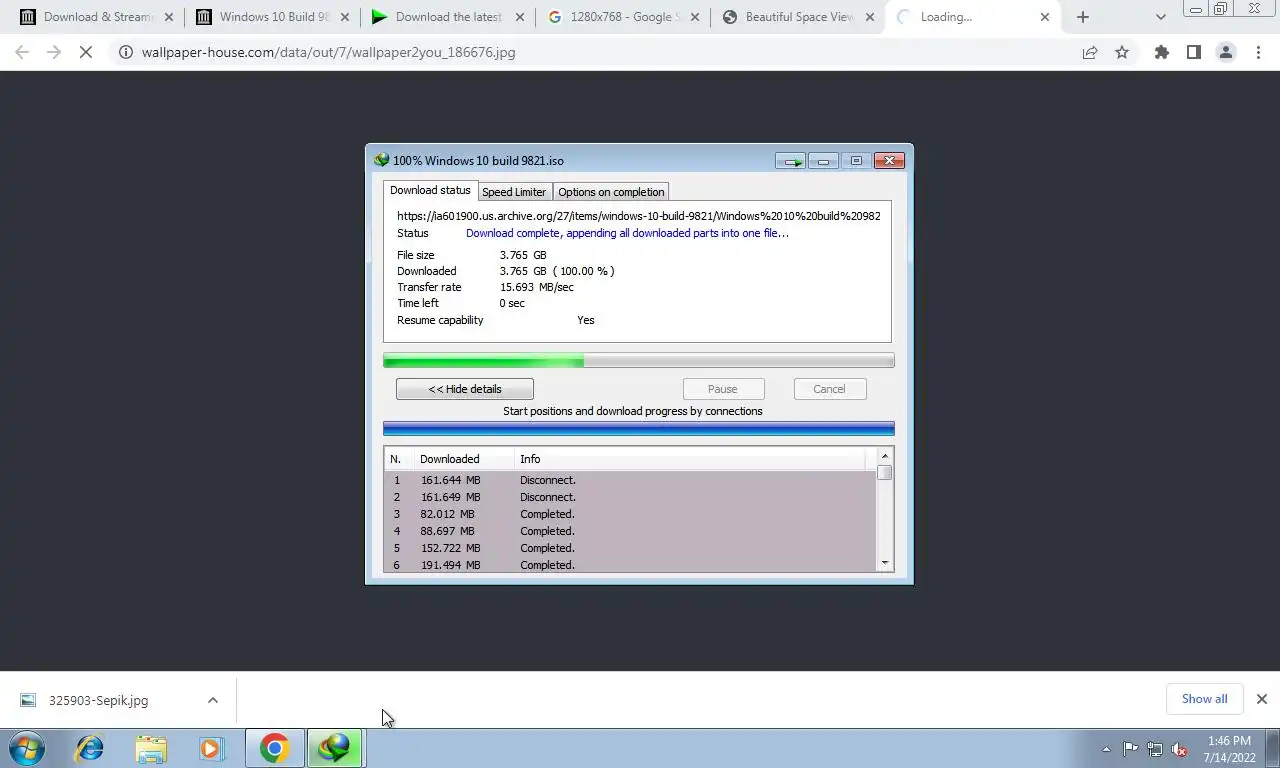Click the connections list scroll down arrow
The height and width of the screenshot is (768, 1280).
(884, 564)
